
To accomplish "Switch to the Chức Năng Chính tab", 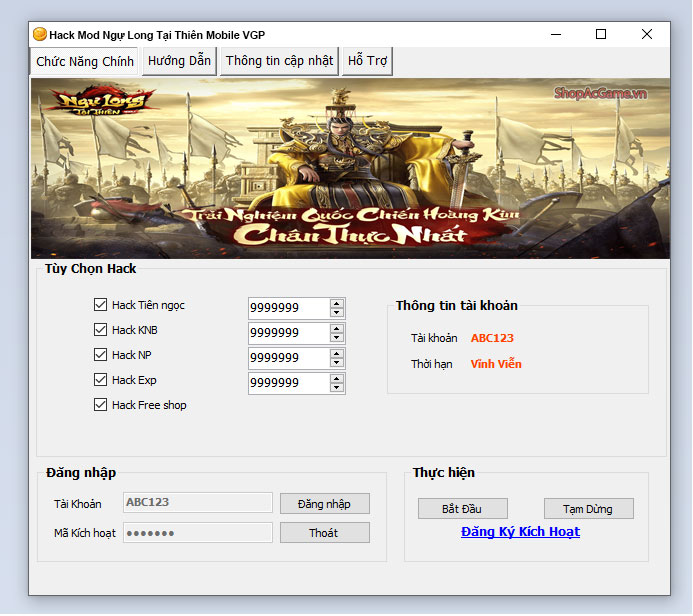I will point(84,61).
